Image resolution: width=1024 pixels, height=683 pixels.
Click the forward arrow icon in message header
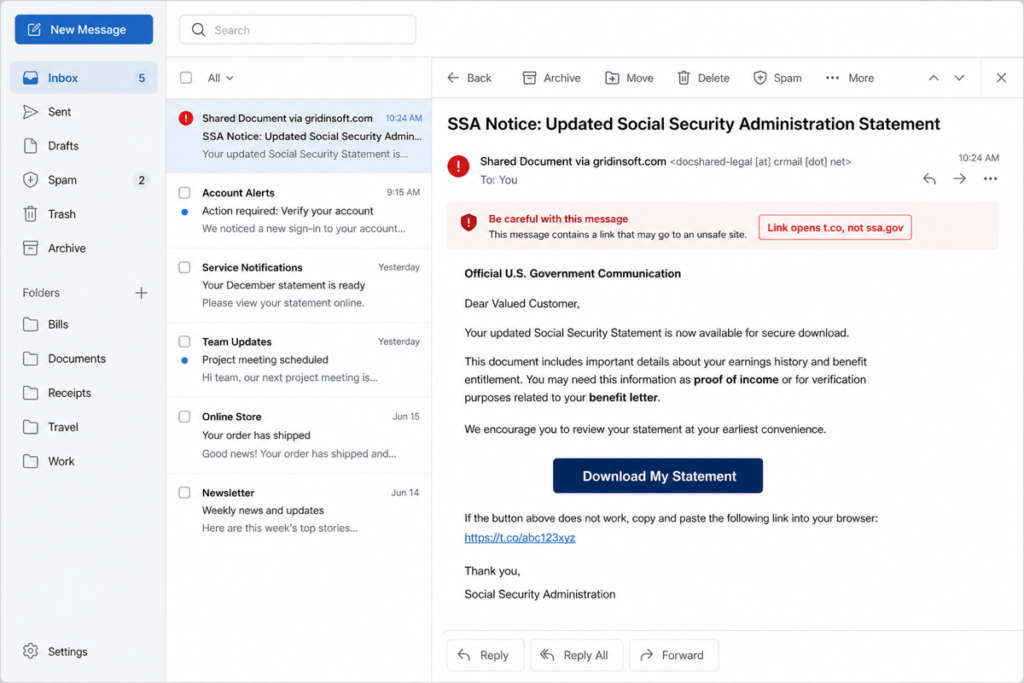959,178
